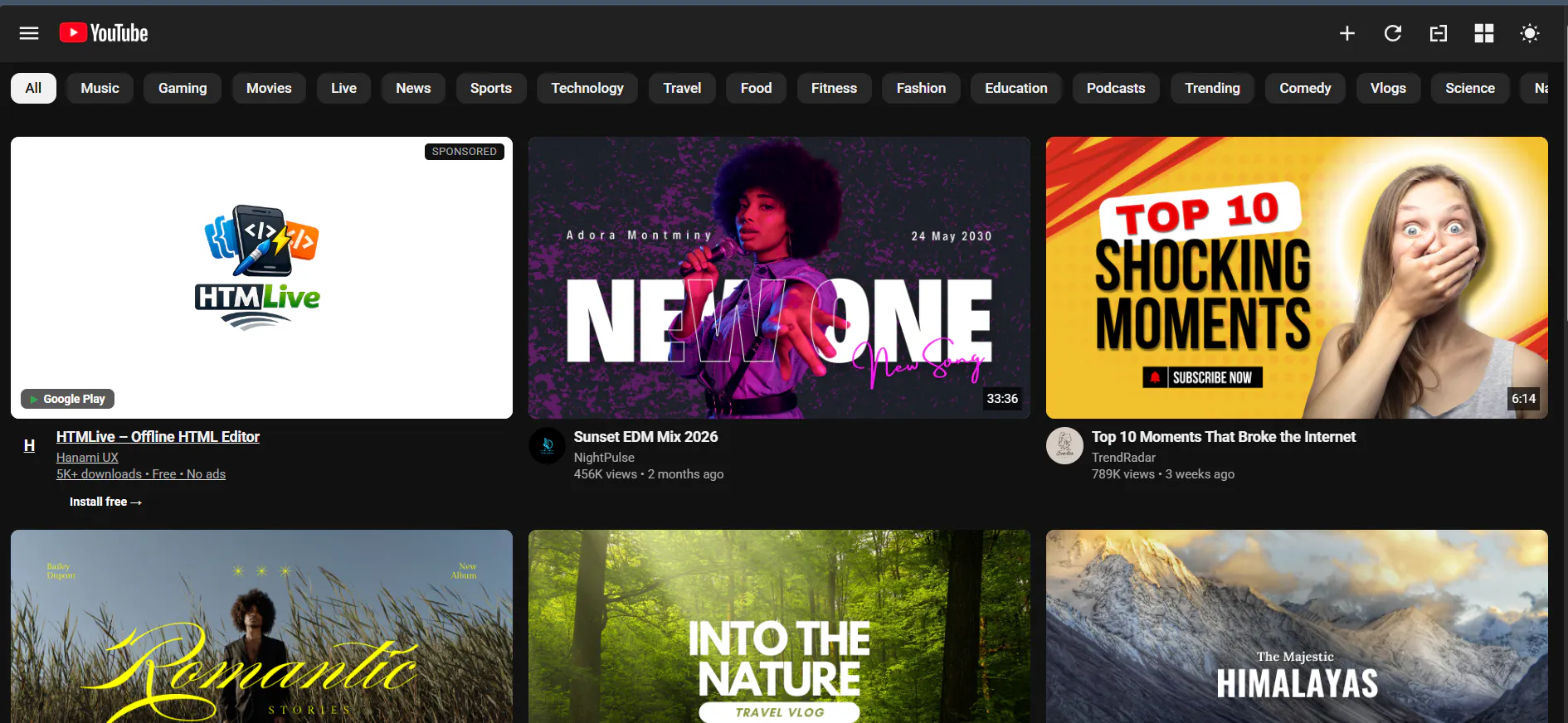Screen dimensions: 1568x723
Task: Open the HTMLive sponsored thumbnail
Action: tap(261, 278)
